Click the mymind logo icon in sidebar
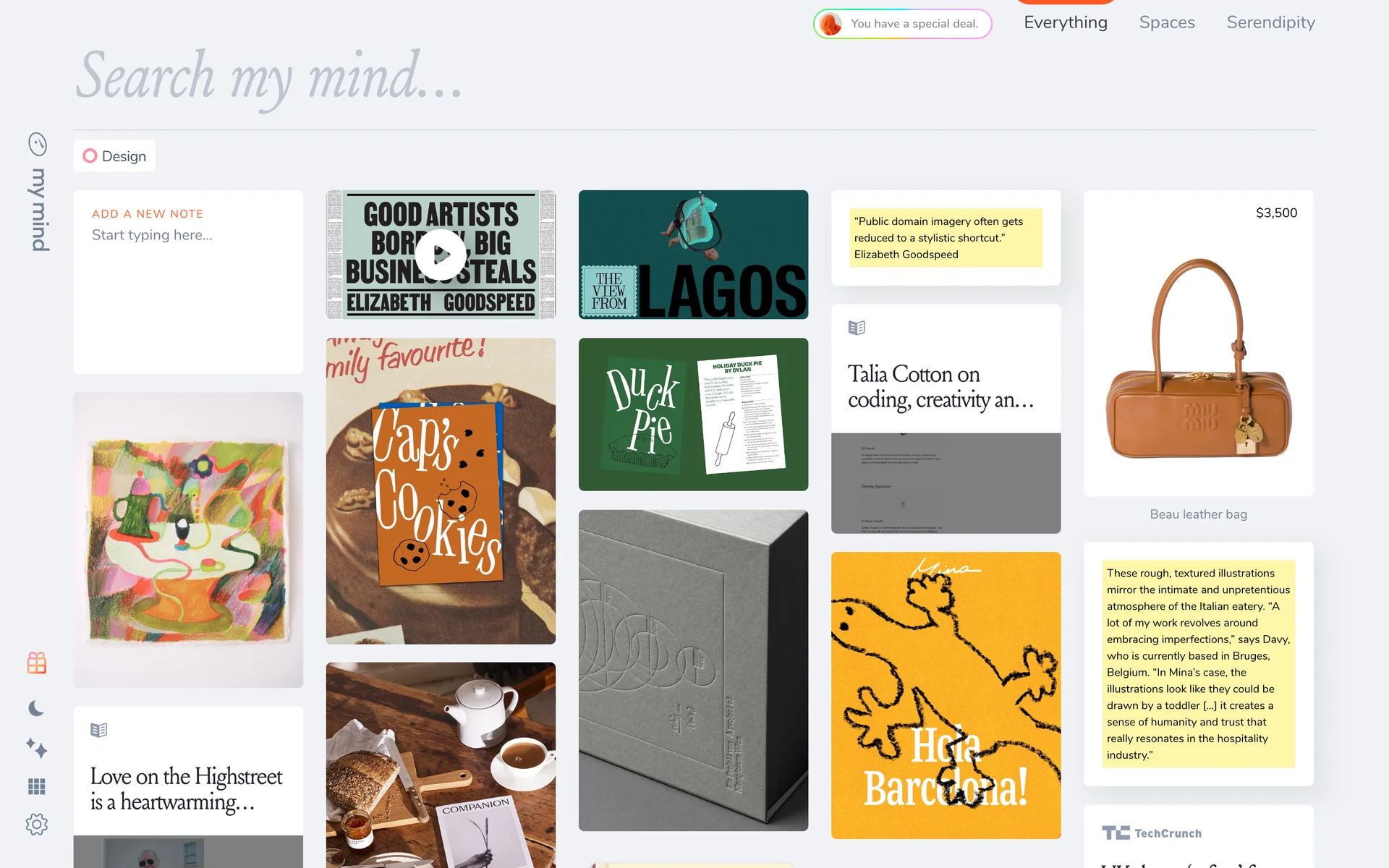Screen dimensions: 1389x868 click(38, 144)
